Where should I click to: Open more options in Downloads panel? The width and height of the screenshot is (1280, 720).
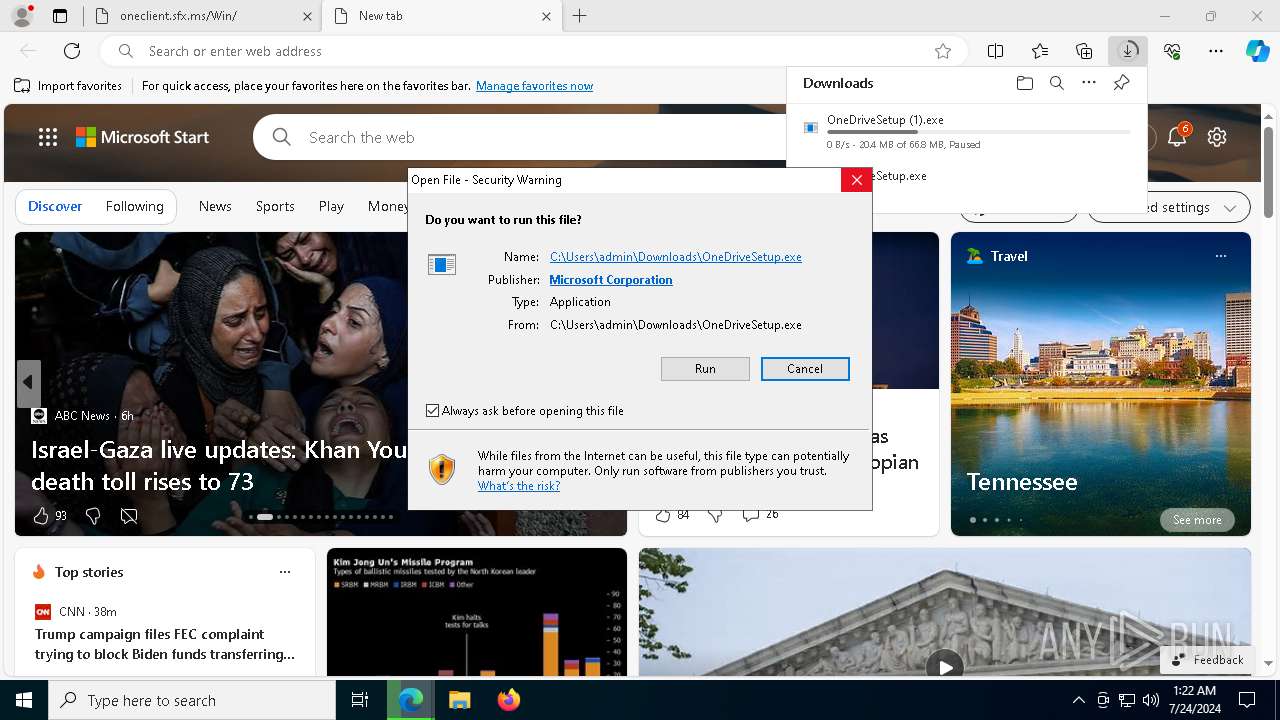1089,83
